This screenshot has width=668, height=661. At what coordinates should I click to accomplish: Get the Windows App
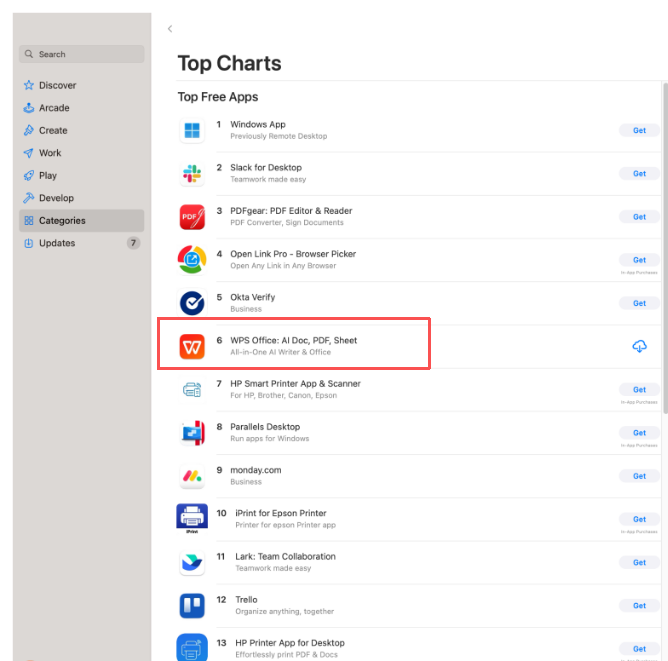[639, 130]
